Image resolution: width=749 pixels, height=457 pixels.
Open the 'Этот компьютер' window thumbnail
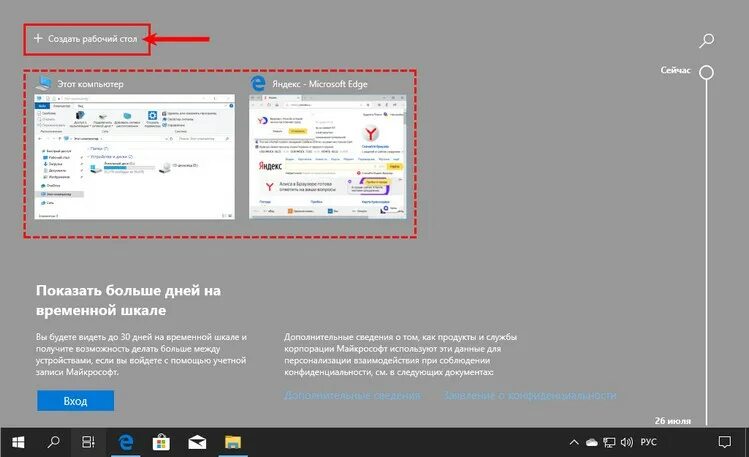pyautogui.click(x=134, y=157)
